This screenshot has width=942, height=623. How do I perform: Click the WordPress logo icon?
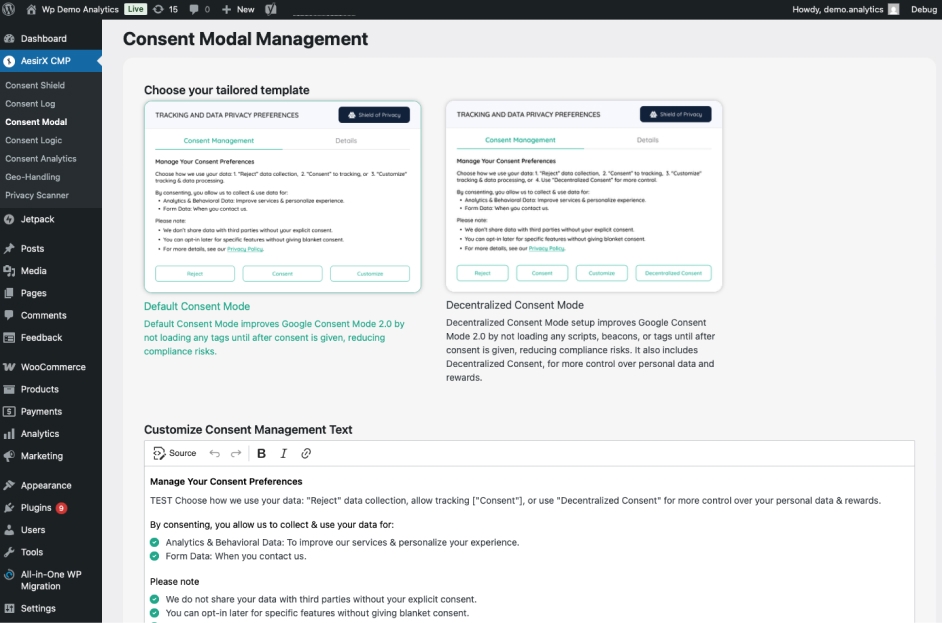[9, 9]
